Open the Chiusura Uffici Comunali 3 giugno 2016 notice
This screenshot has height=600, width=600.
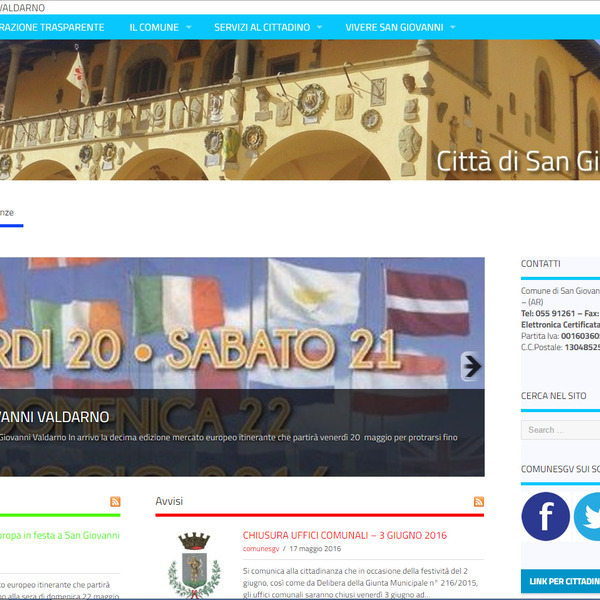[x=344, y=535]
